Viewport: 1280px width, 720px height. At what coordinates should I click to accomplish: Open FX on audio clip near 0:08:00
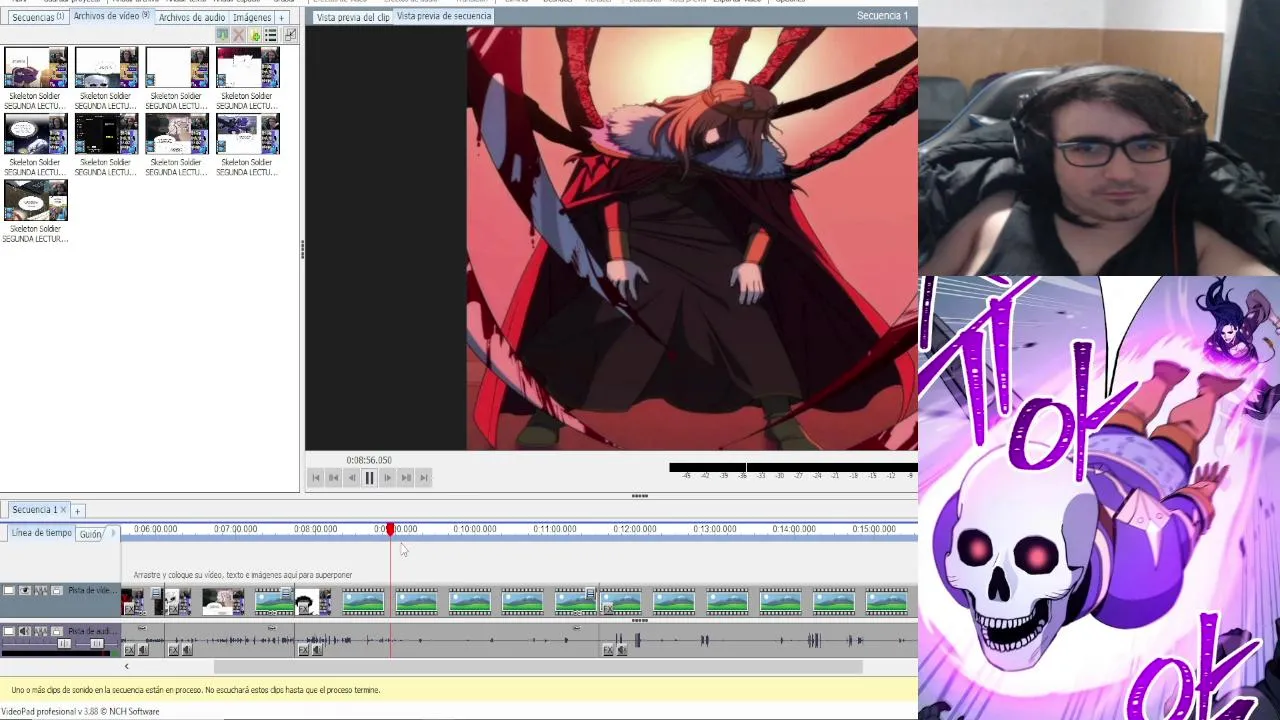coord(303,650)
